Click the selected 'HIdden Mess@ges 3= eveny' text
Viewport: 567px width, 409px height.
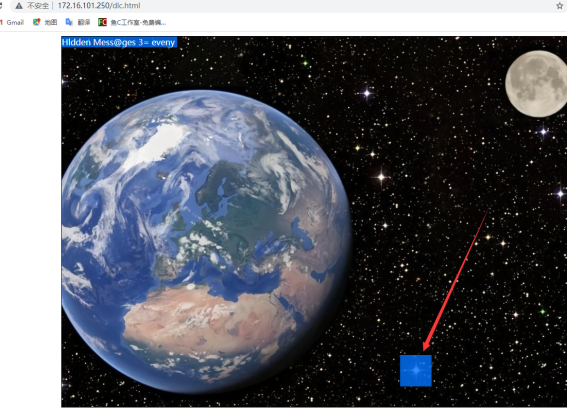click(x=119, y=42)
